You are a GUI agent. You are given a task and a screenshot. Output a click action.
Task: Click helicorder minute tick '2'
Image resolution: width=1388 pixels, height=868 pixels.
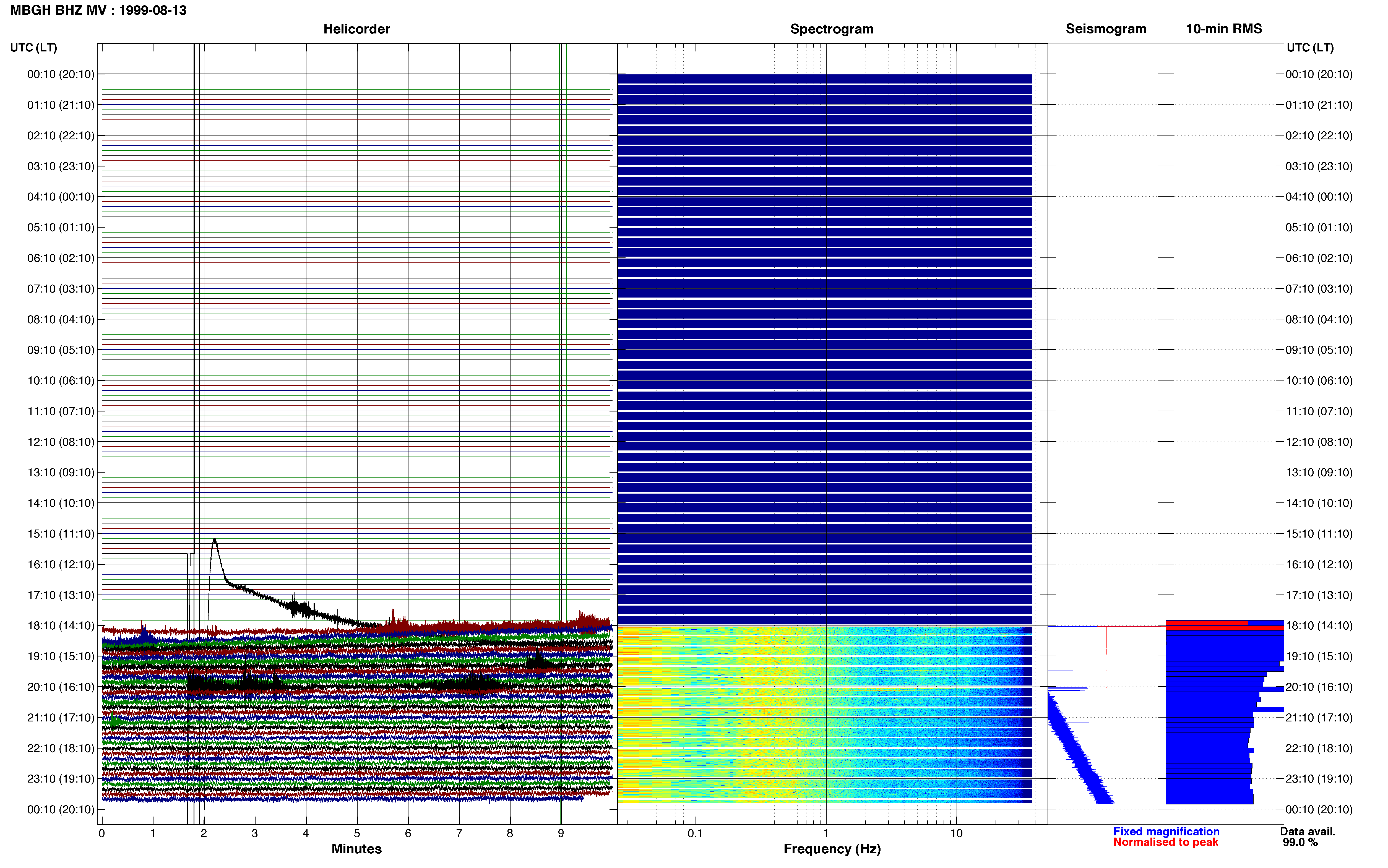pos(204,833)
